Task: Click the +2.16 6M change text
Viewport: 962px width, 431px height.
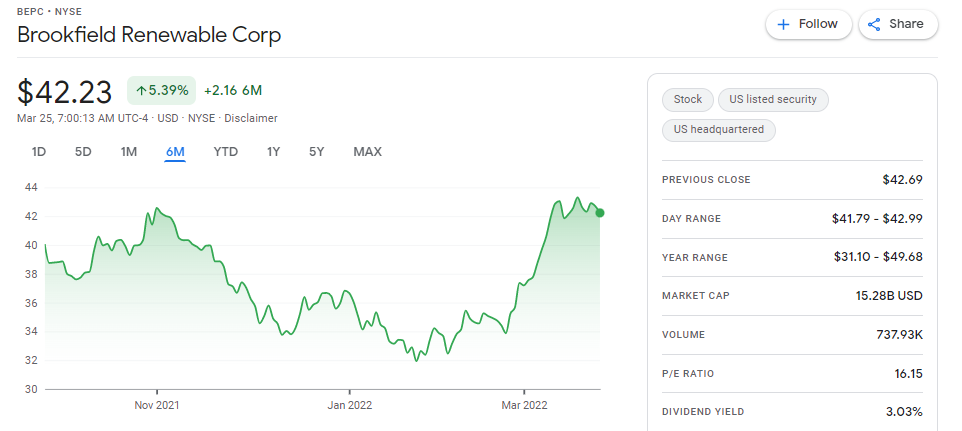Action: [233, 91]
